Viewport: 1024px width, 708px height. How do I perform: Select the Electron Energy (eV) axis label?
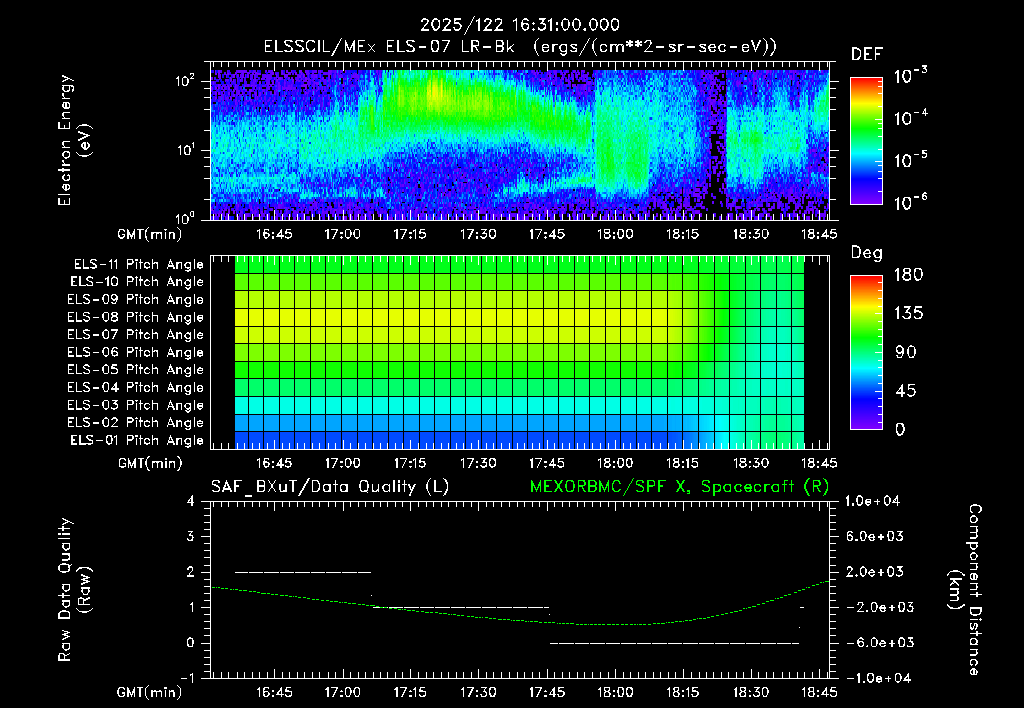(74, 140)
